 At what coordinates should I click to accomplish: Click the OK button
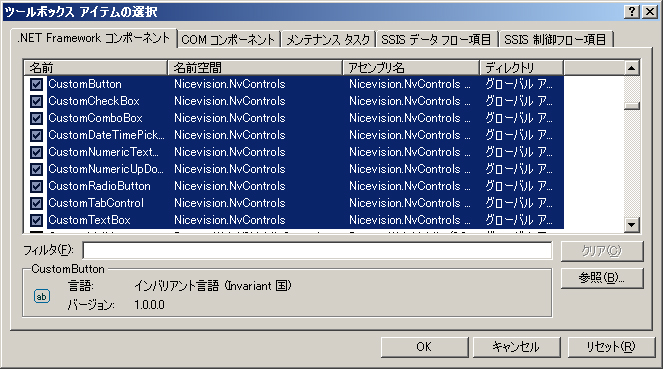tap(424, 347)
